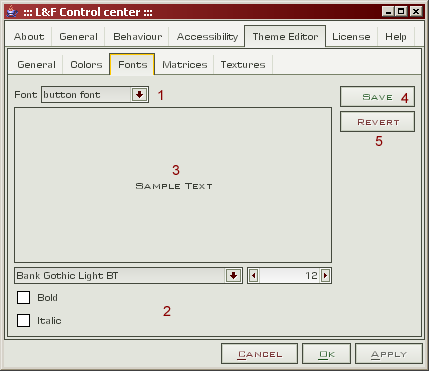Go to the Accessibility tab
Viewport: 429px width, 371px height.
point(207,36)
